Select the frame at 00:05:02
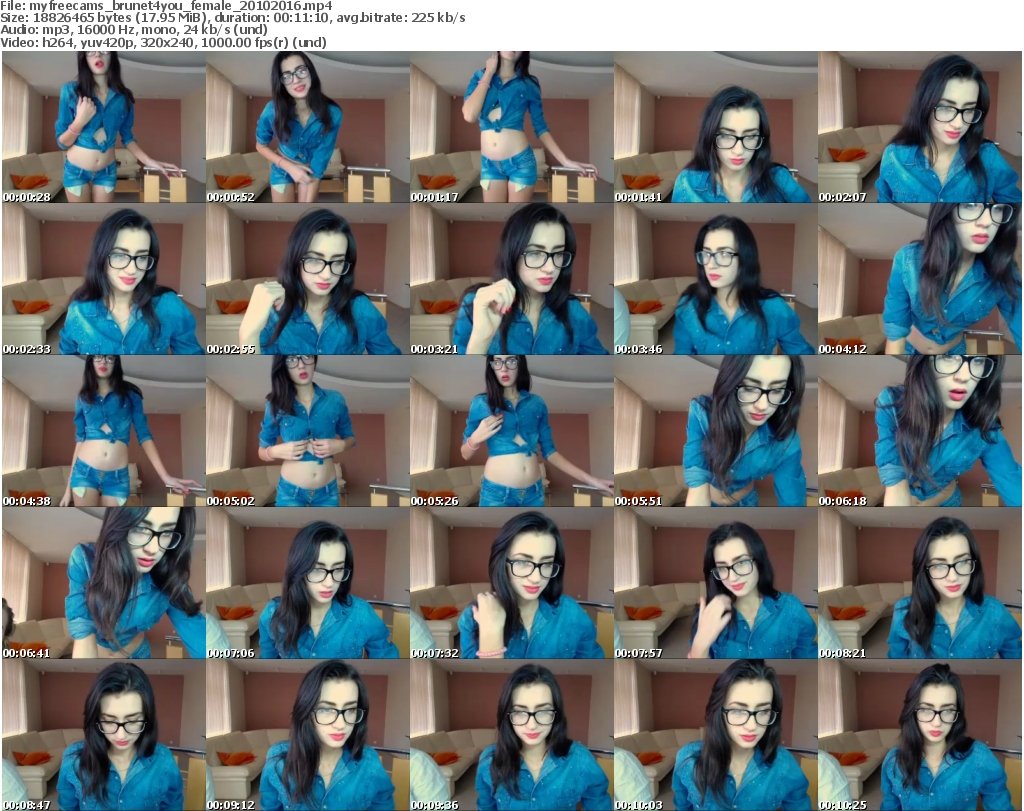 click(308, 432)
